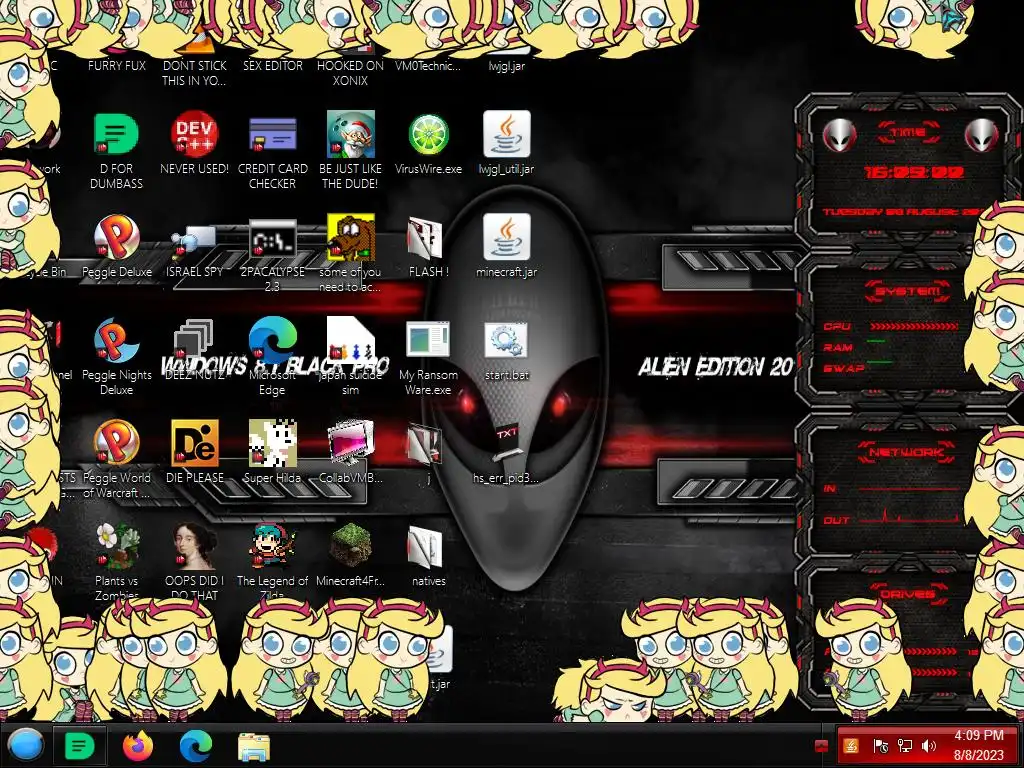
Task: Click the DRIVES header in the widget
Action: 906,594
